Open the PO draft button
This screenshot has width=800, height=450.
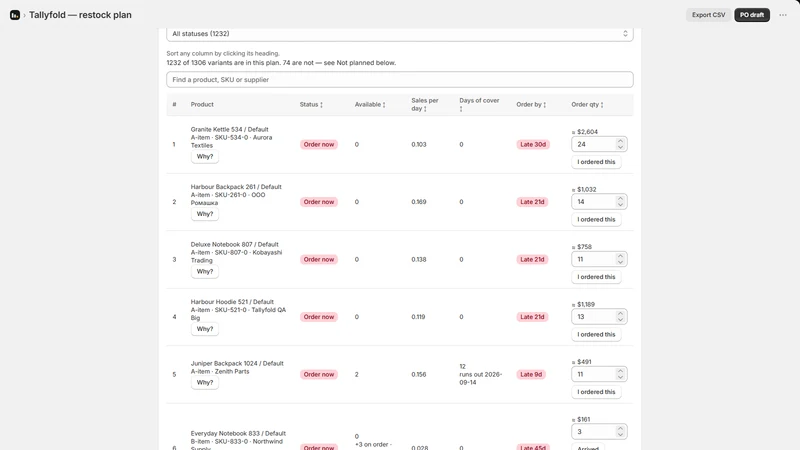752,15
